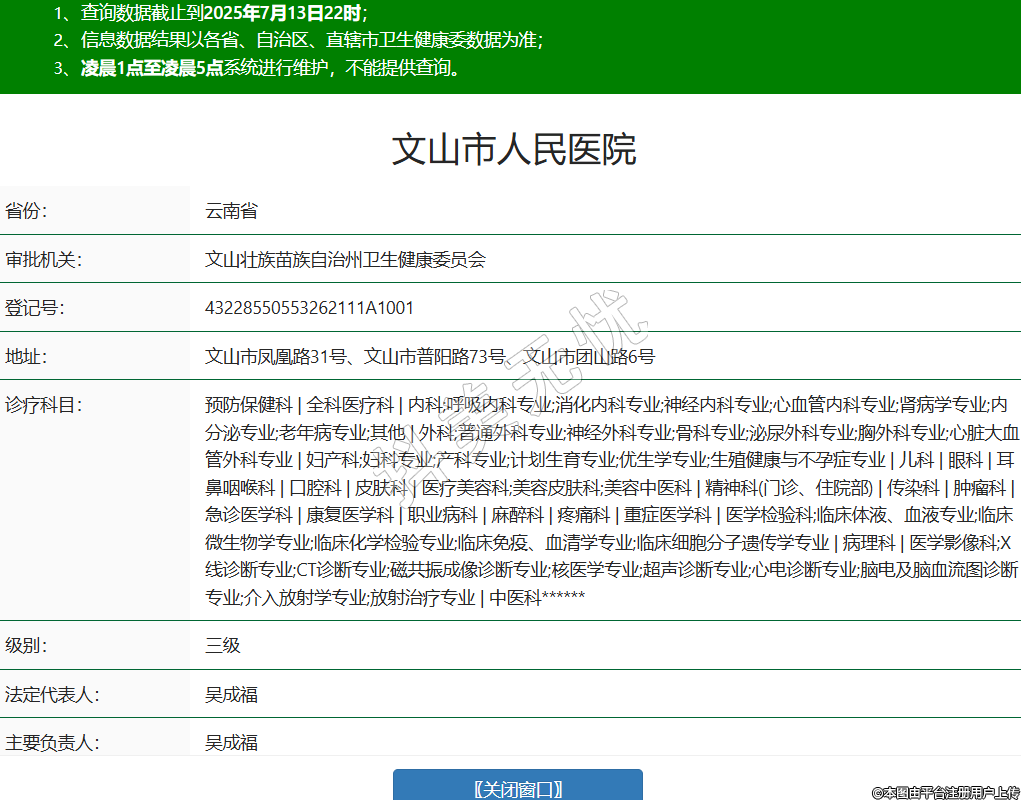
Task: Select 吴成福 in the 主要负责人 row
Action: point(231,742)
